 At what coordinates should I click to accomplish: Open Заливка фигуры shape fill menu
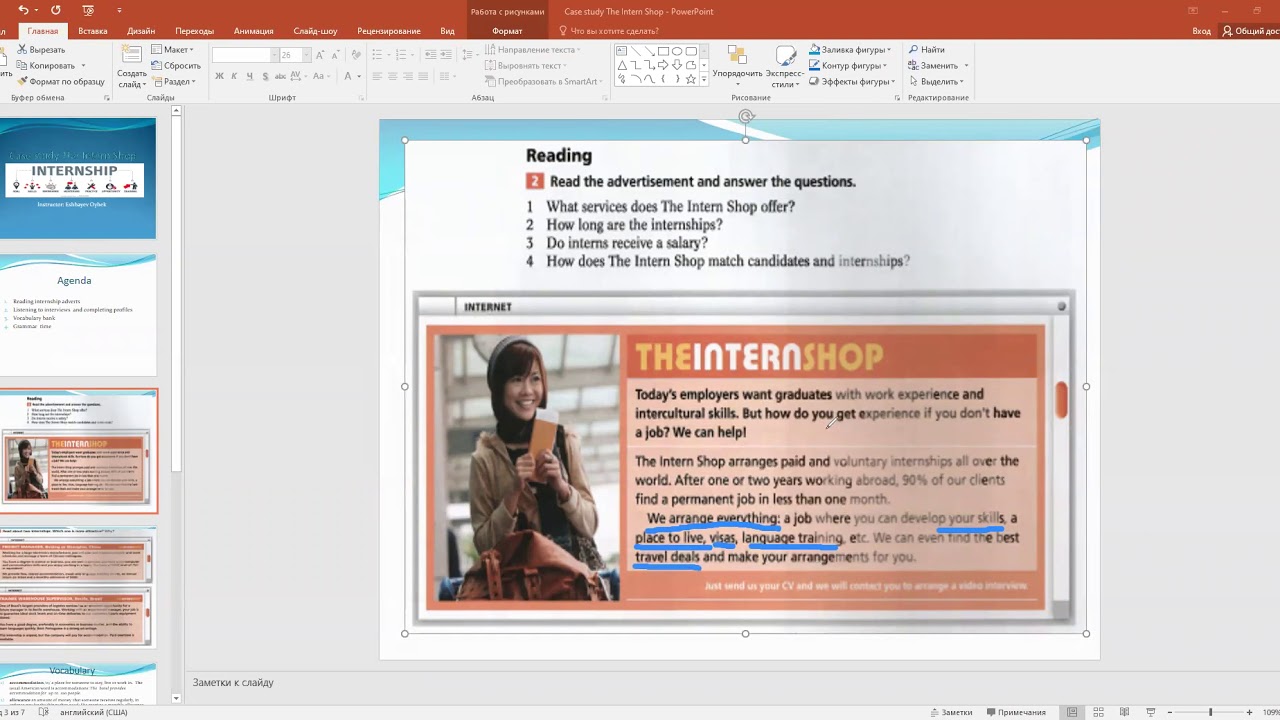coord(849,49)
